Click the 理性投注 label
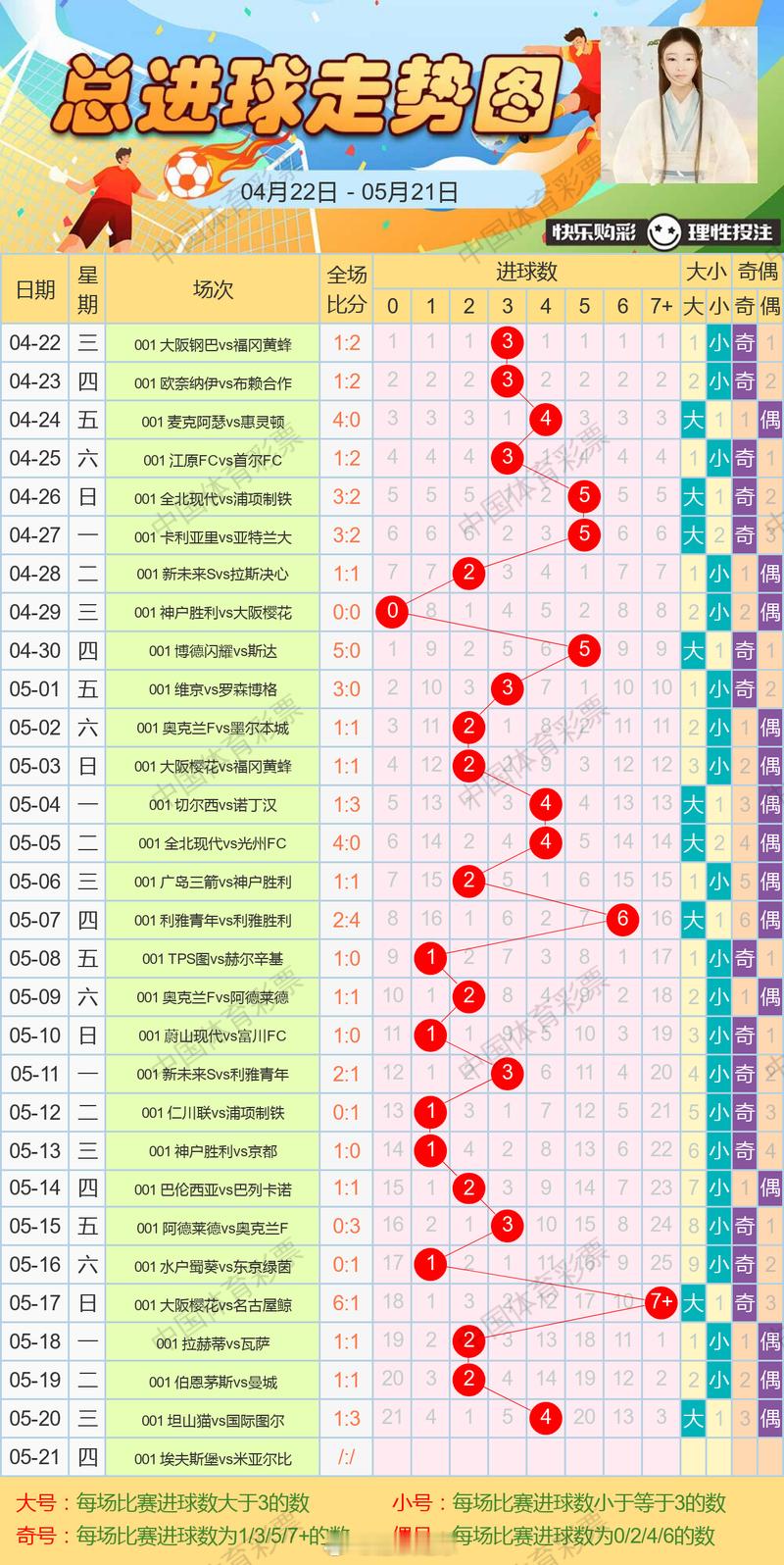784x1565 pixels. (x=729, y=232)
